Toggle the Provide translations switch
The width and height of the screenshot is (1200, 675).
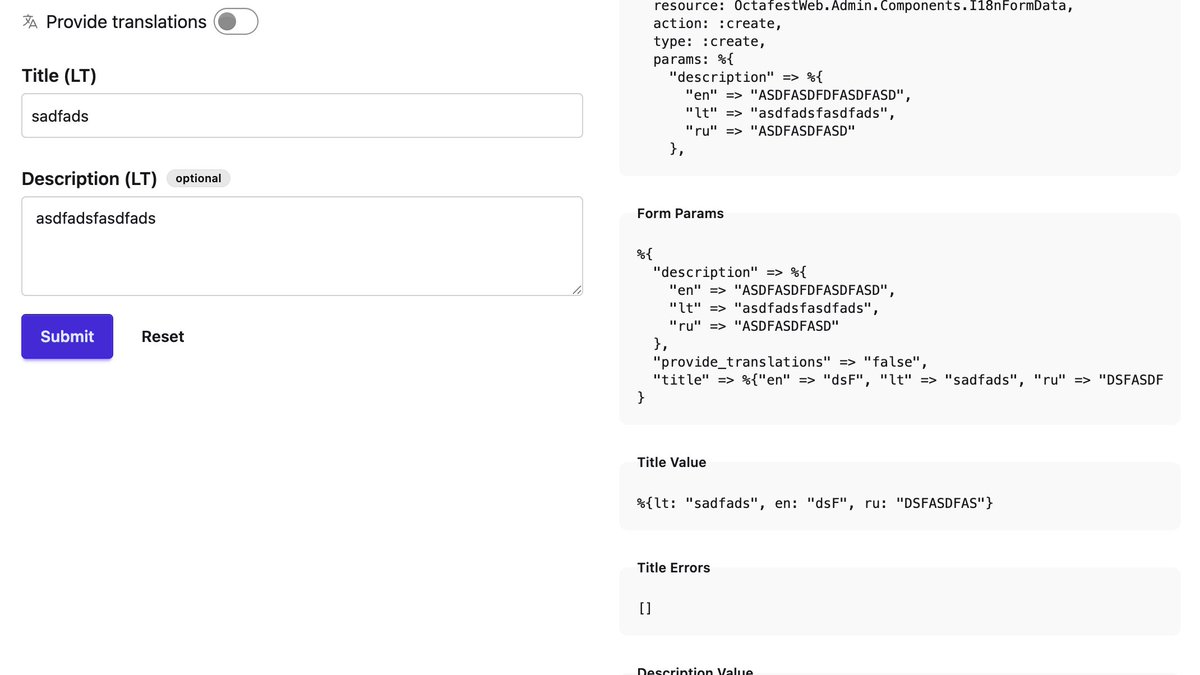[236, 21]
